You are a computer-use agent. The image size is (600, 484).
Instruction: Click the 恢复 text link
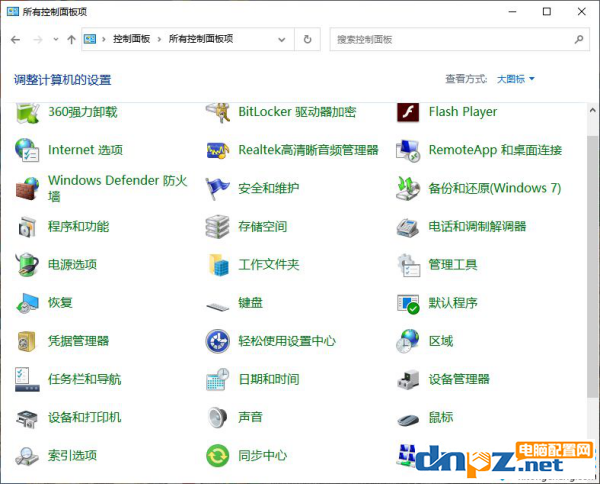coord(60,302)
